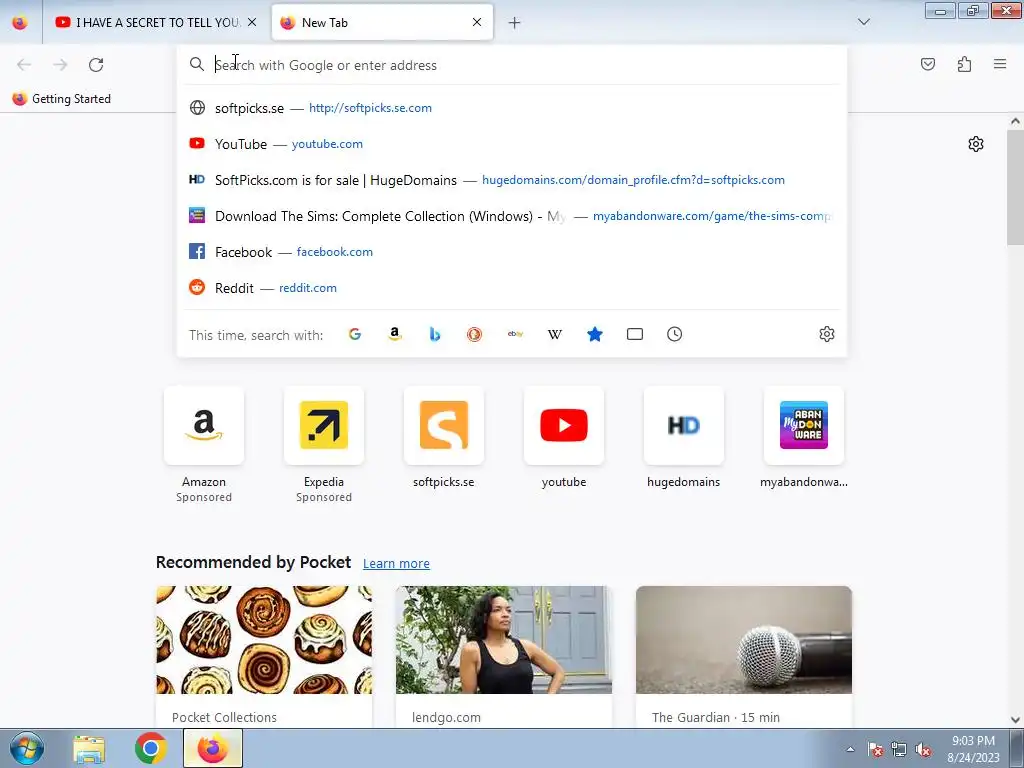1024x768 pixels.
Task: Open the Windows Start menu
Action: point(26,748)
